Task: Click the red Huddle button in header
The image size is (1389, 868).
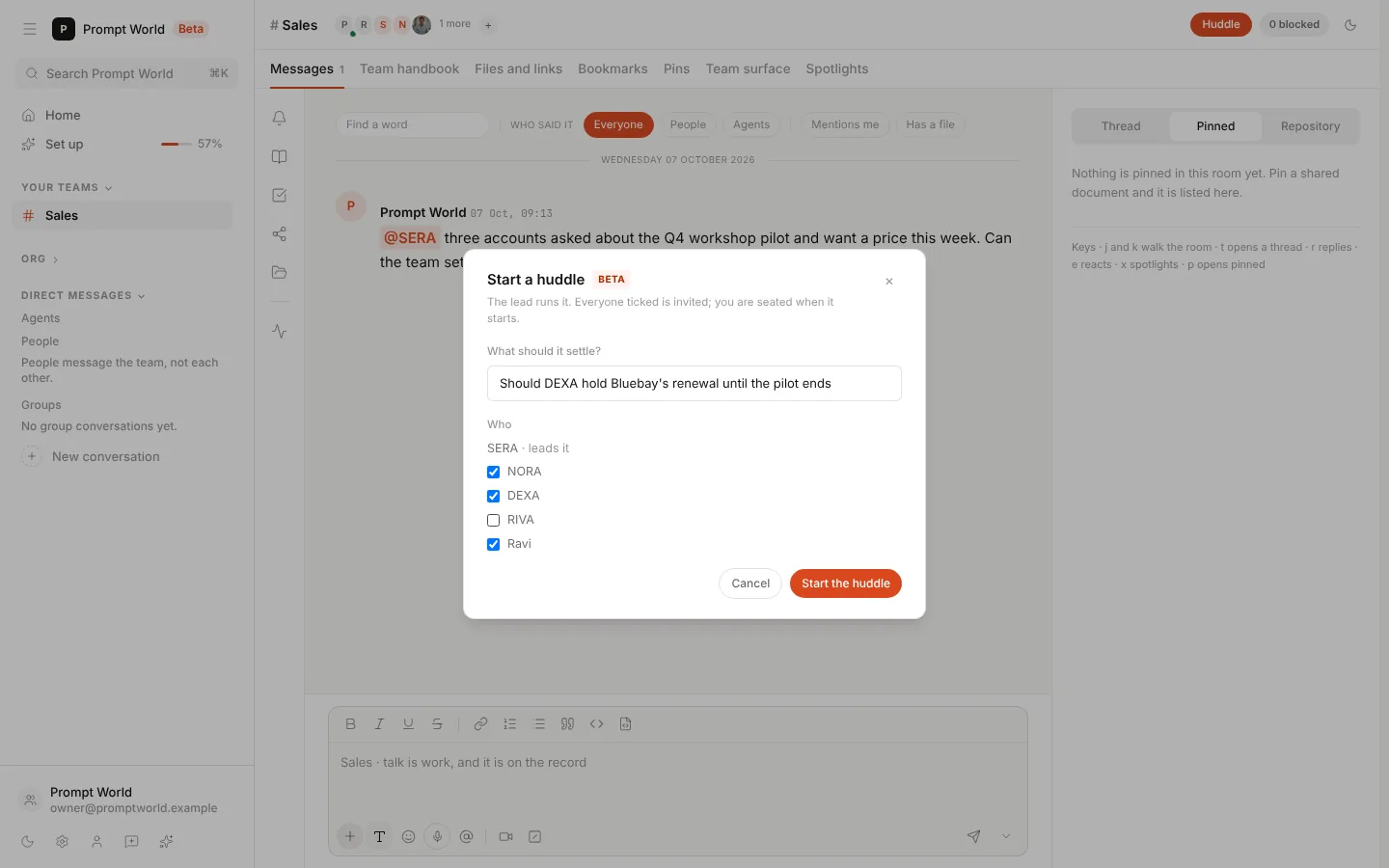Action: point(1221,25)
